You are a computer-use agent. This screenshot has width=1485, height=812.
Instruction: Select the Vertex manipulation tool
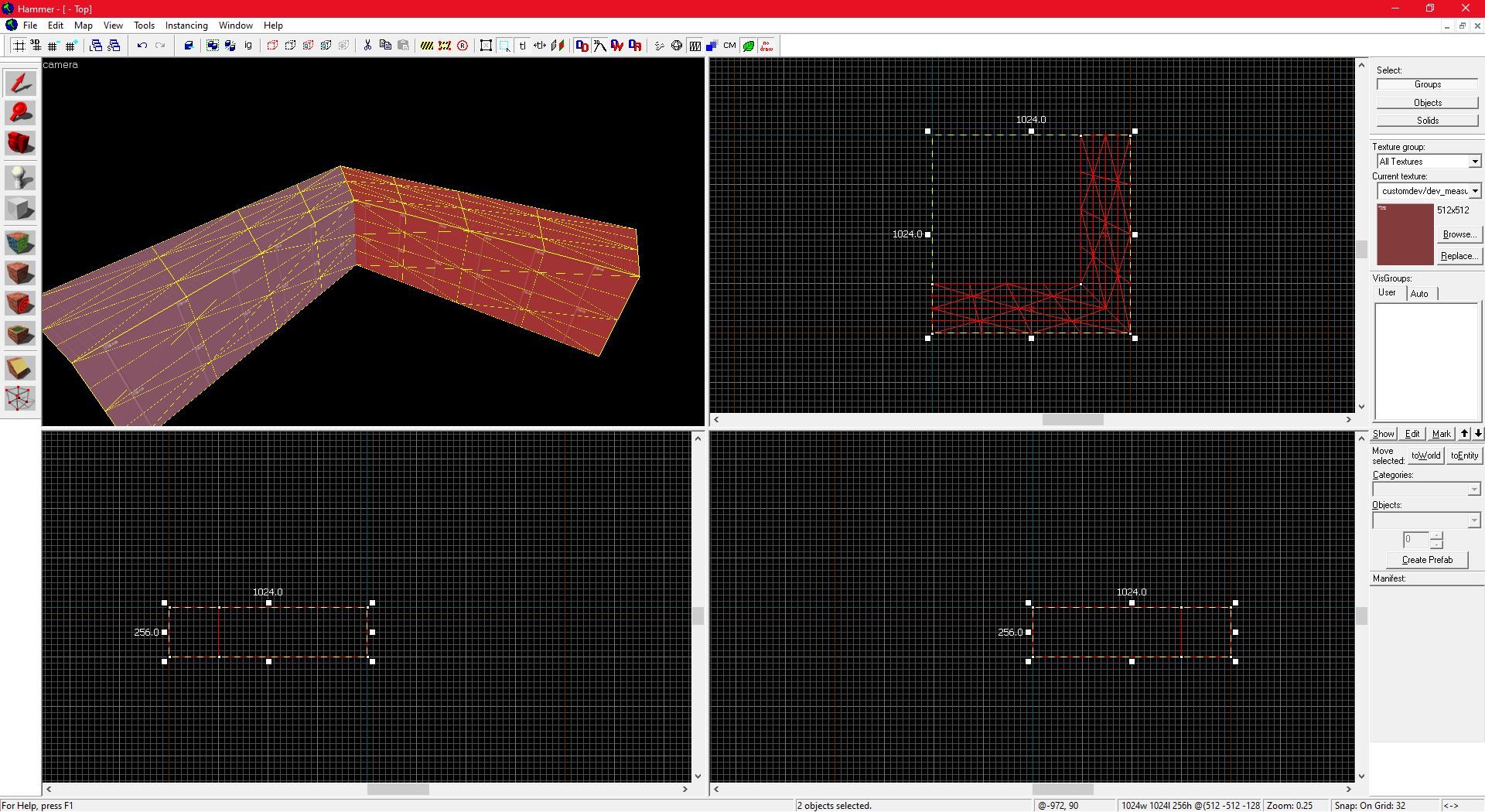point(20,399)
